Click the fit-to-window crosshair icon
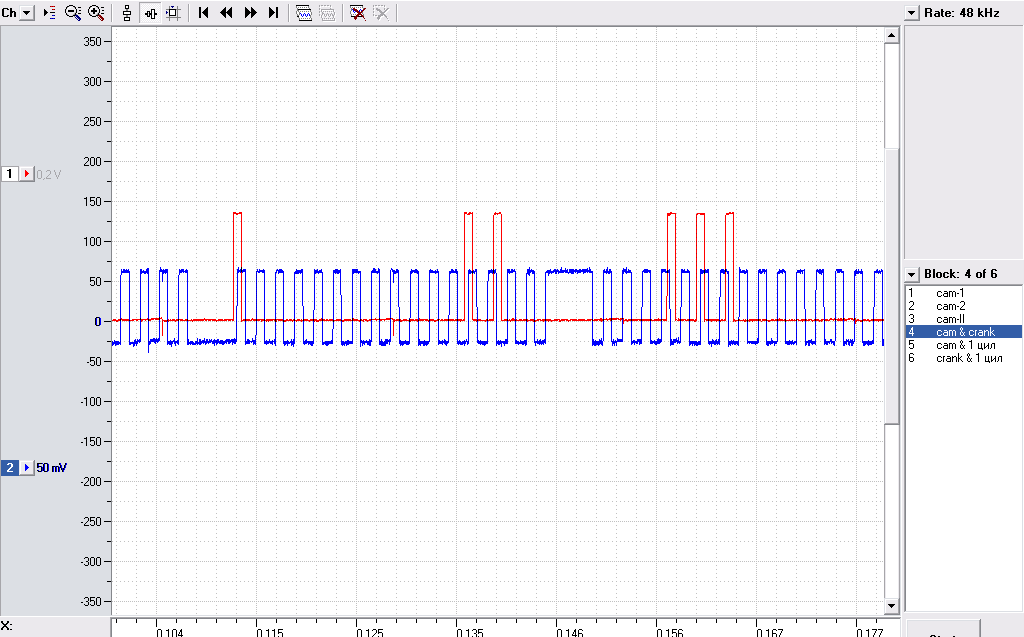Screen dimensions: 1024x637 tap(173, 13)
